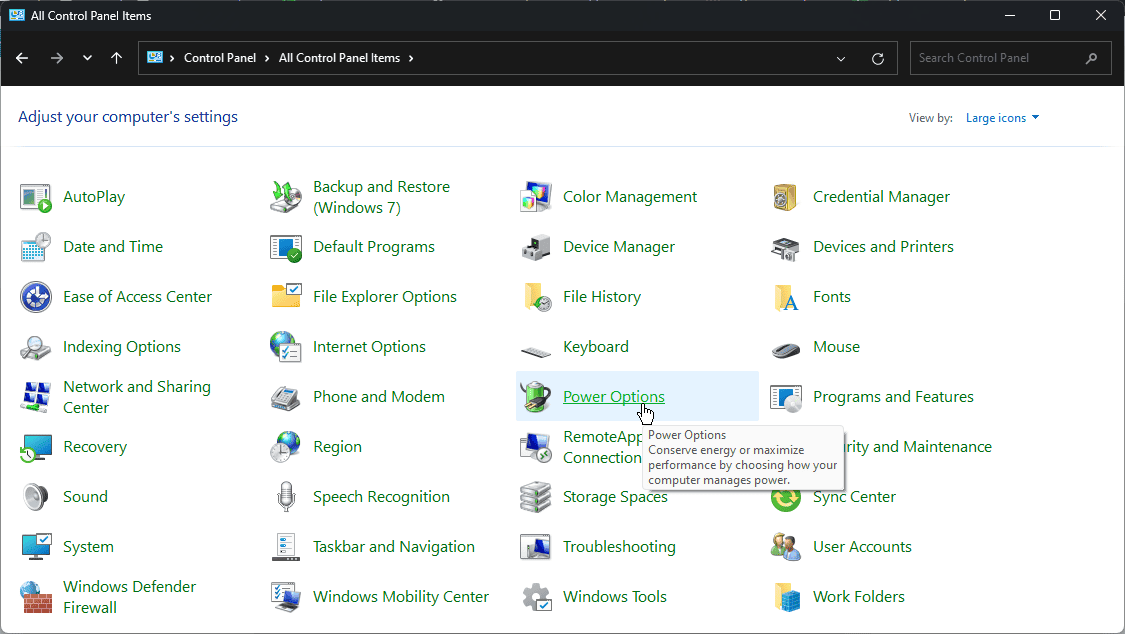Open the Ease of Access Center icon
The height and width of the screenshot is (634, 1125).
click(x=35, y=297)
